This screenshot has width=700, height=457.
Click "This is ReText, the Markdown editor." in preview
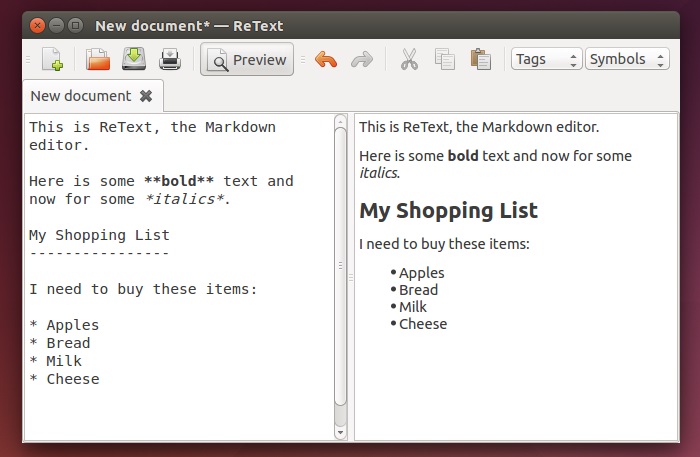click(479, 127)
